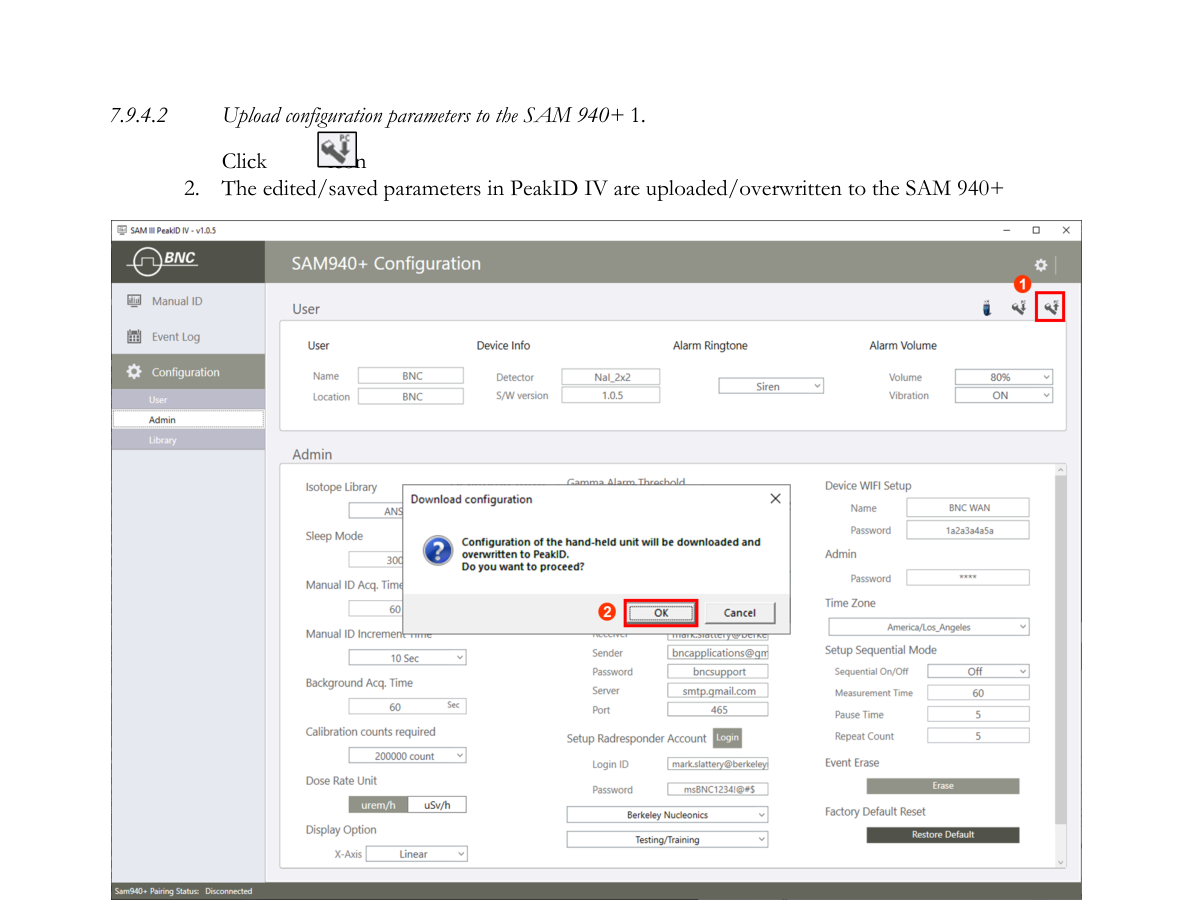Open the Time Zone America/Los_Angeles dropdown
1193x913 pixels.
coord(928,627)
